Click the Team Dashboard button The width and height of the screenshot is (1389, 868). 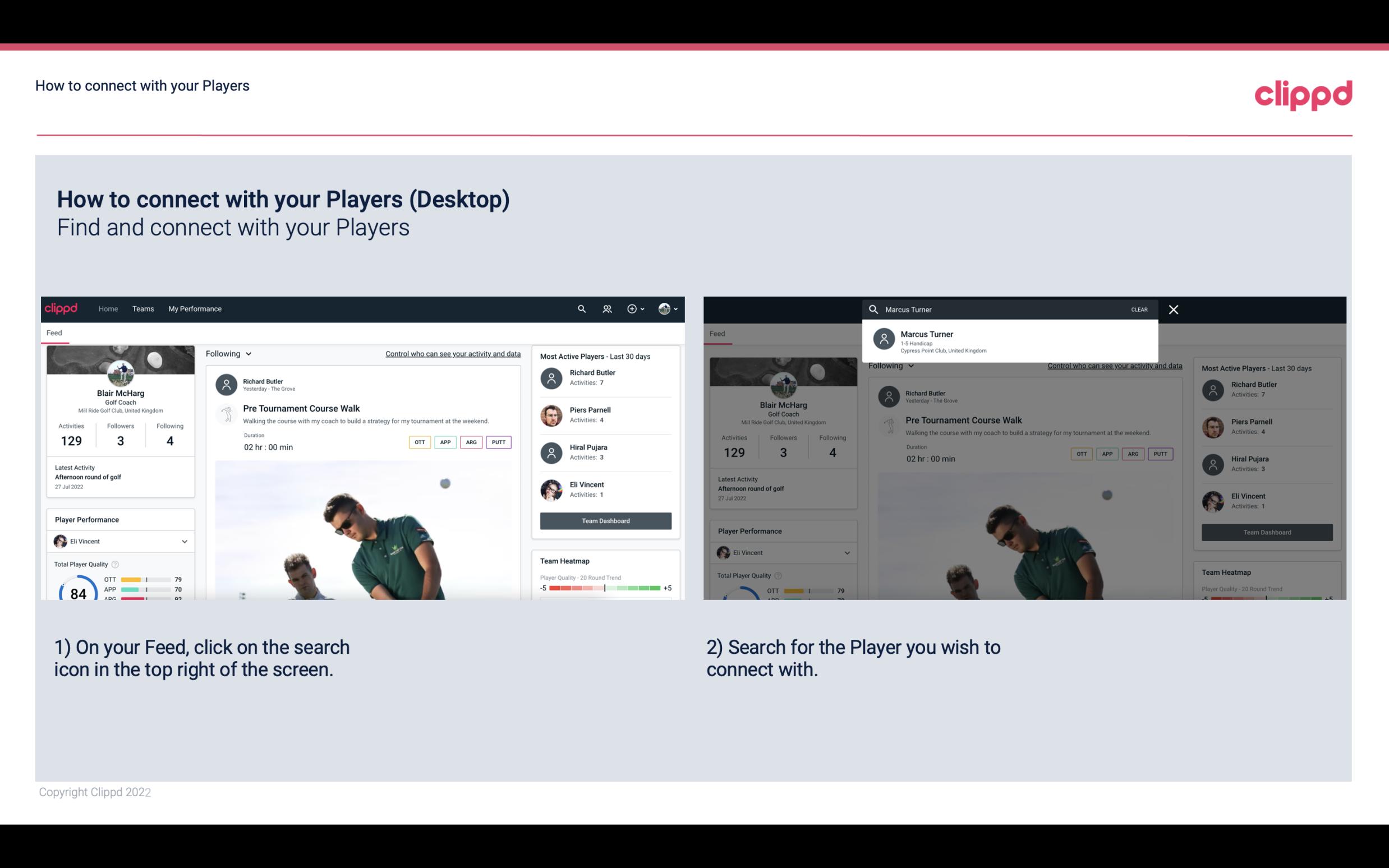605,520
